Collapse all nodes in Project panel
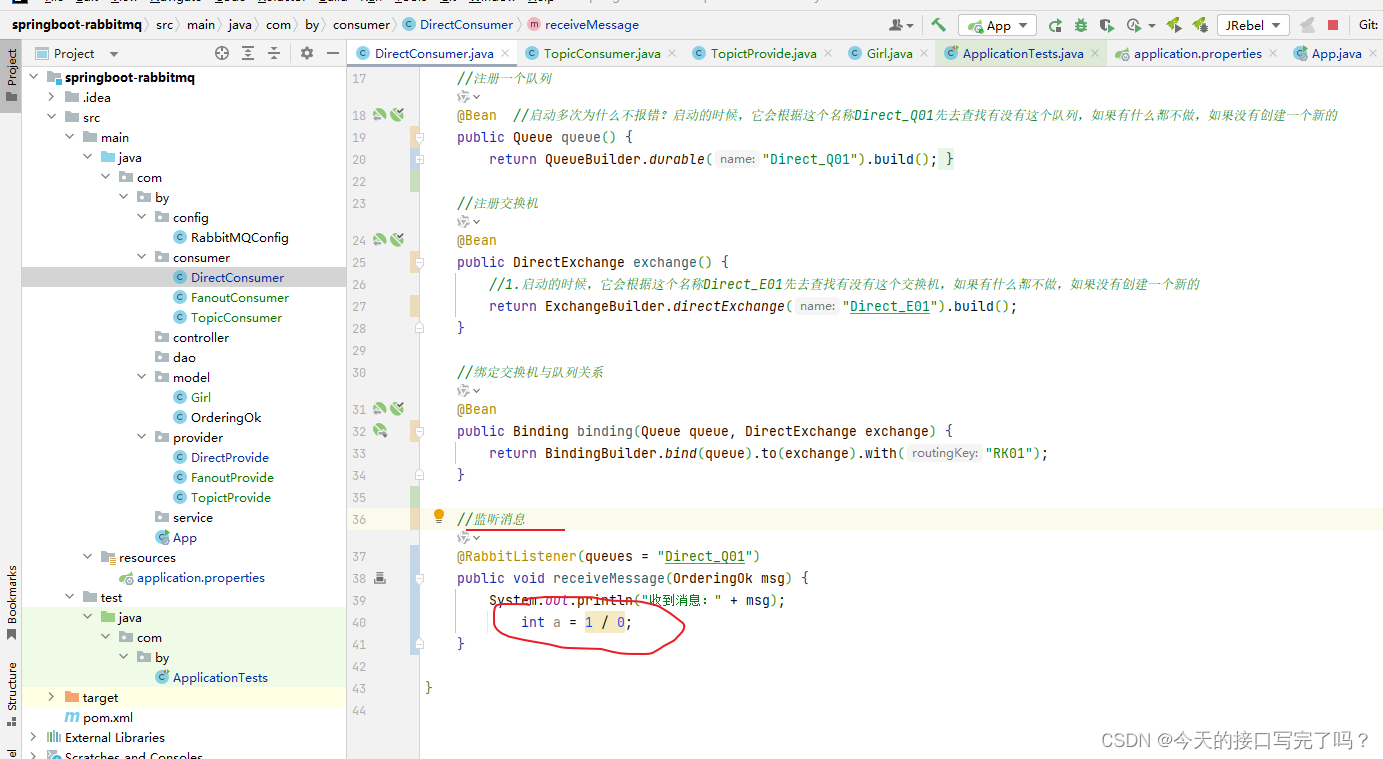The image size is (1383, 759). 273,52
